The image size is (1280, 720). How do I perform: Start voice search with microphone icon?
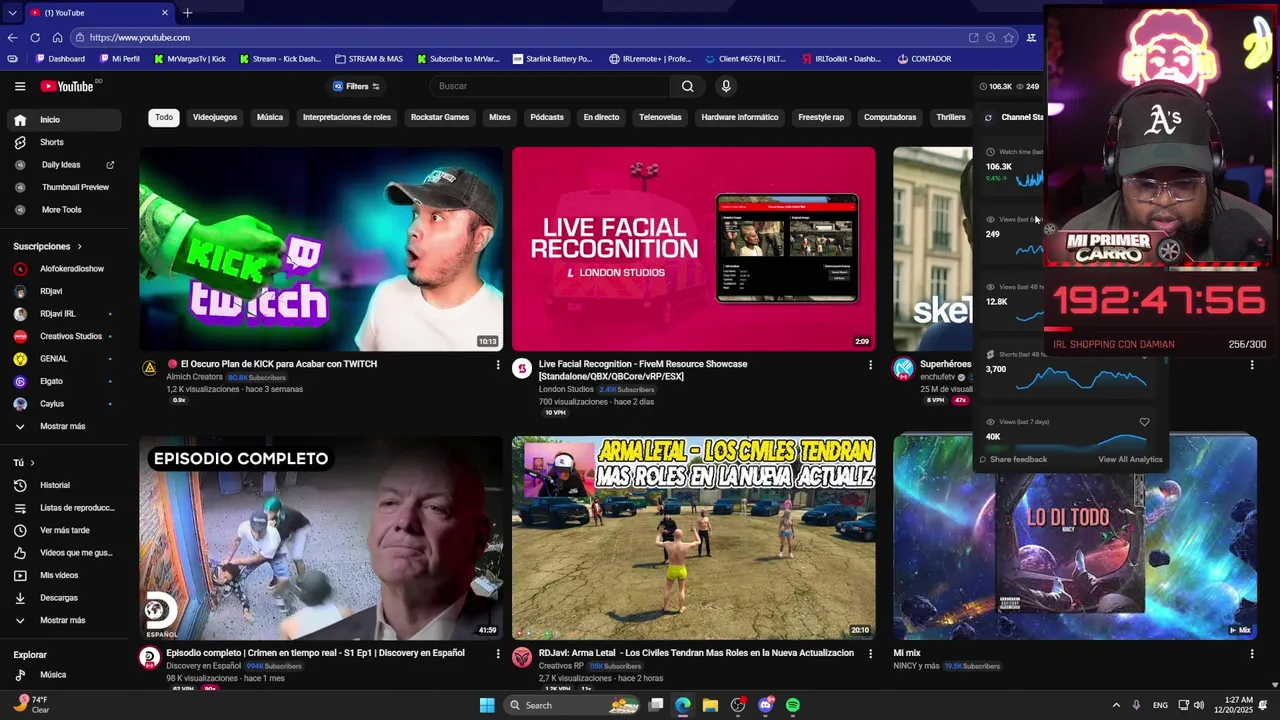(x=726, y=86)
